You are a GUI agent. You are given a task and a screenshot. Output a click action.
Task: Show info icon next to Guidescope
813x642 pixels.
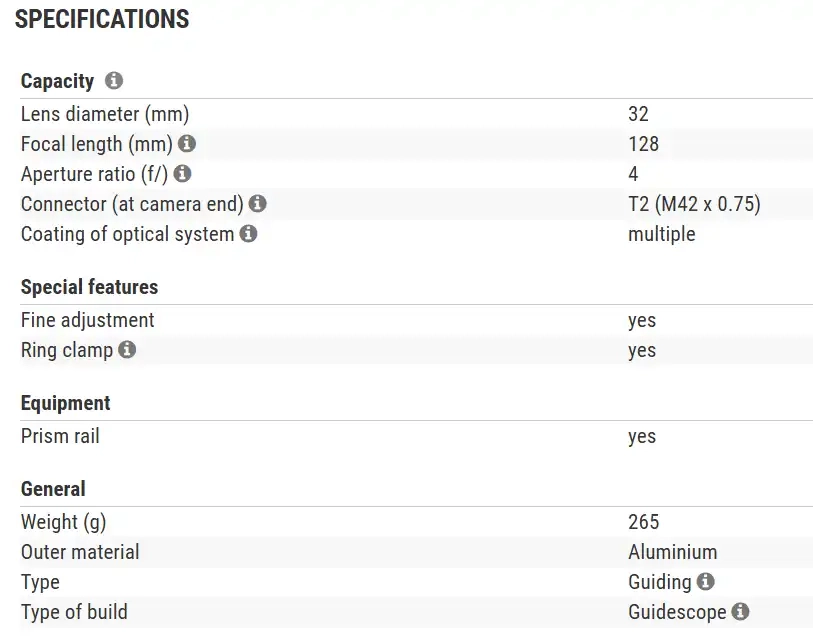point(741,611)
